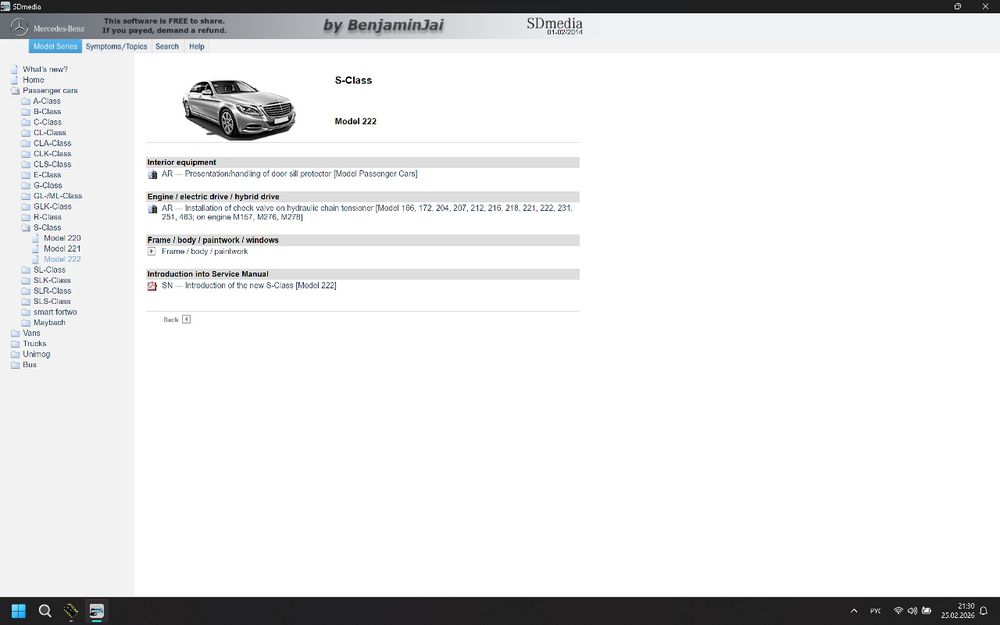This screenshot has width=1000, height=625.
Task: Click document icon beside chain tensioner entry
Action: point(152,209)
